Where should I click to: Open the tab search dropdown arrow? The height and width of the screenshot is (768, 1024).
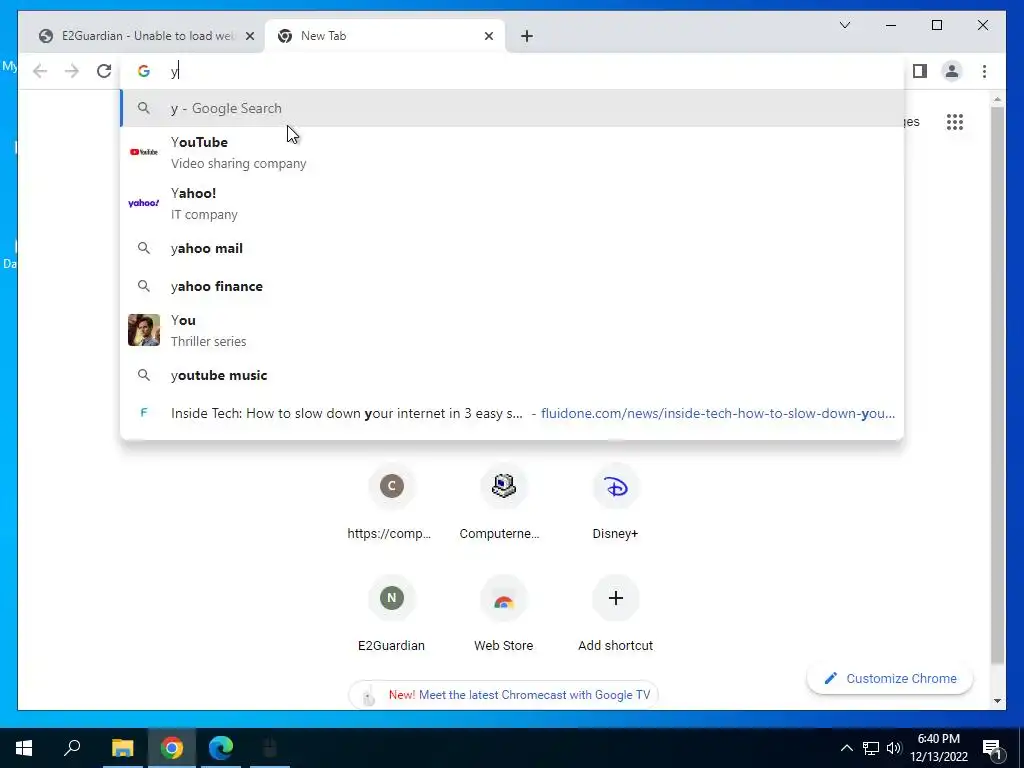click(844, 25)
